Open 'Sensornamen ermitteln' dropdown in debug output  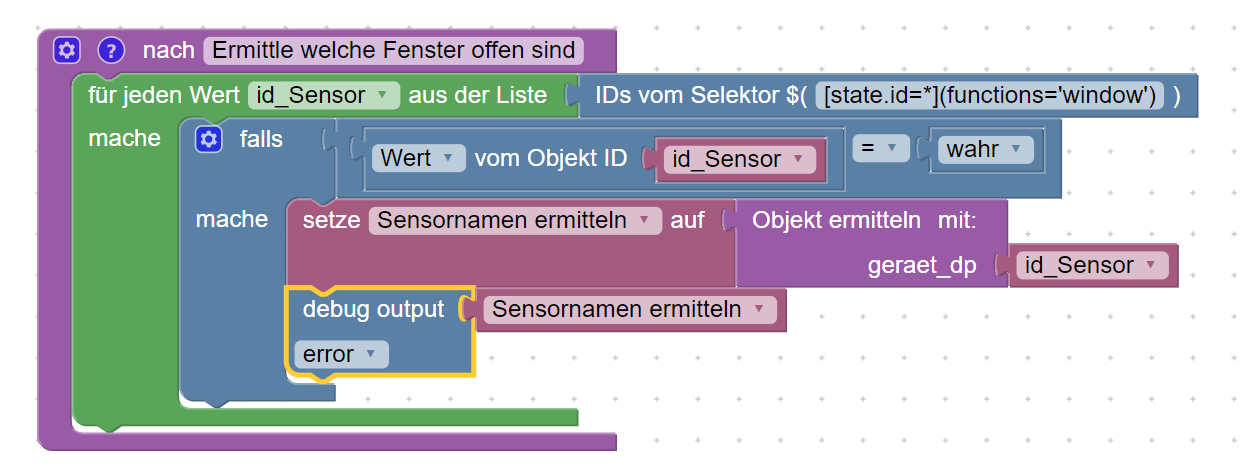click(629, 310)
